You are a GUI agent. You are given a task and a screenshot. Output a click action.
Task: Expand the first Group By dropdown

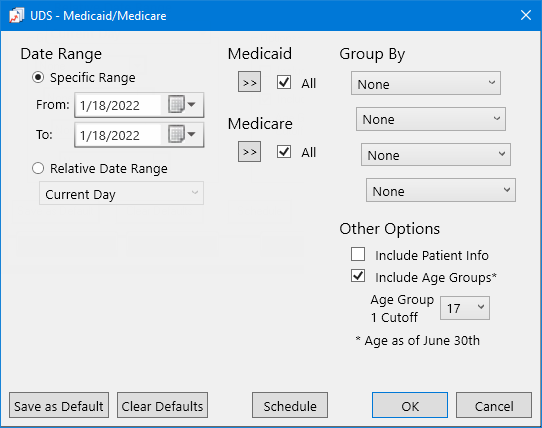click(x=426, y=83)
